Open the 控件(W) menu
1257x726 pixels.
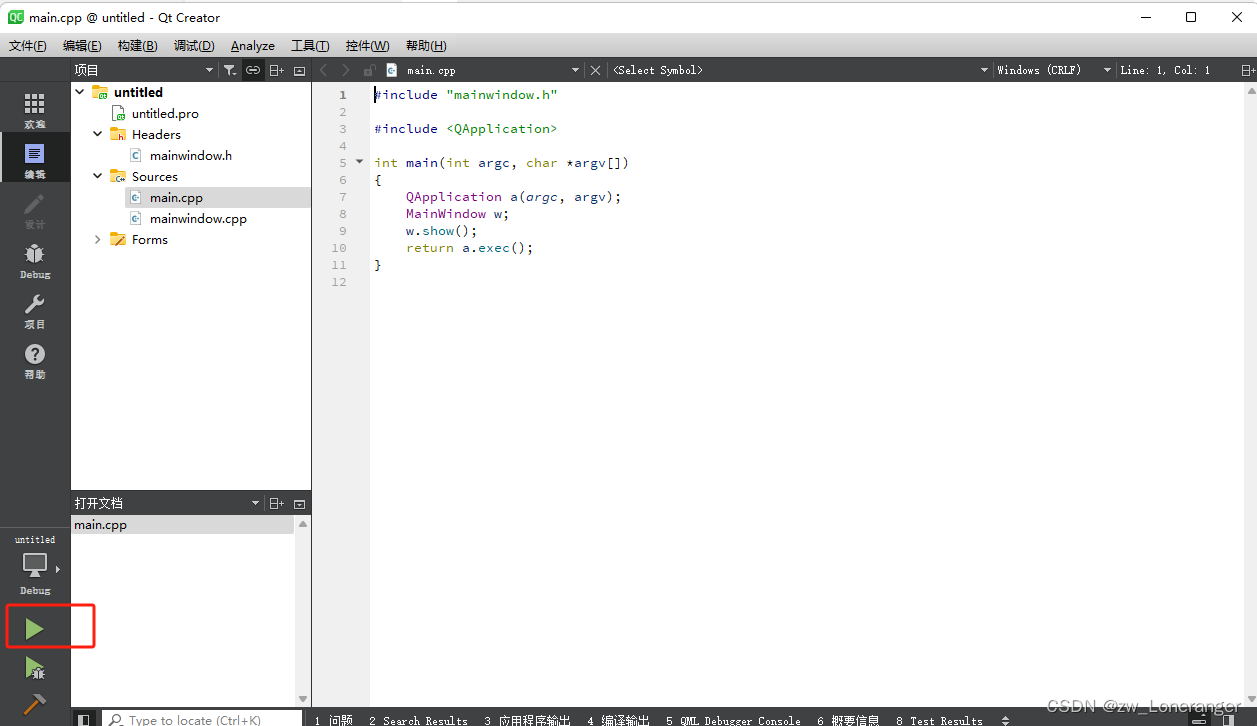367,46
